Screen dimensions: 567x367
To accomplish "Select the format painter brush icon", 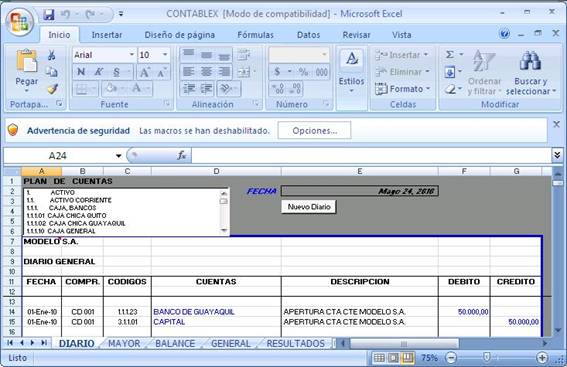I will pos(52,88).
